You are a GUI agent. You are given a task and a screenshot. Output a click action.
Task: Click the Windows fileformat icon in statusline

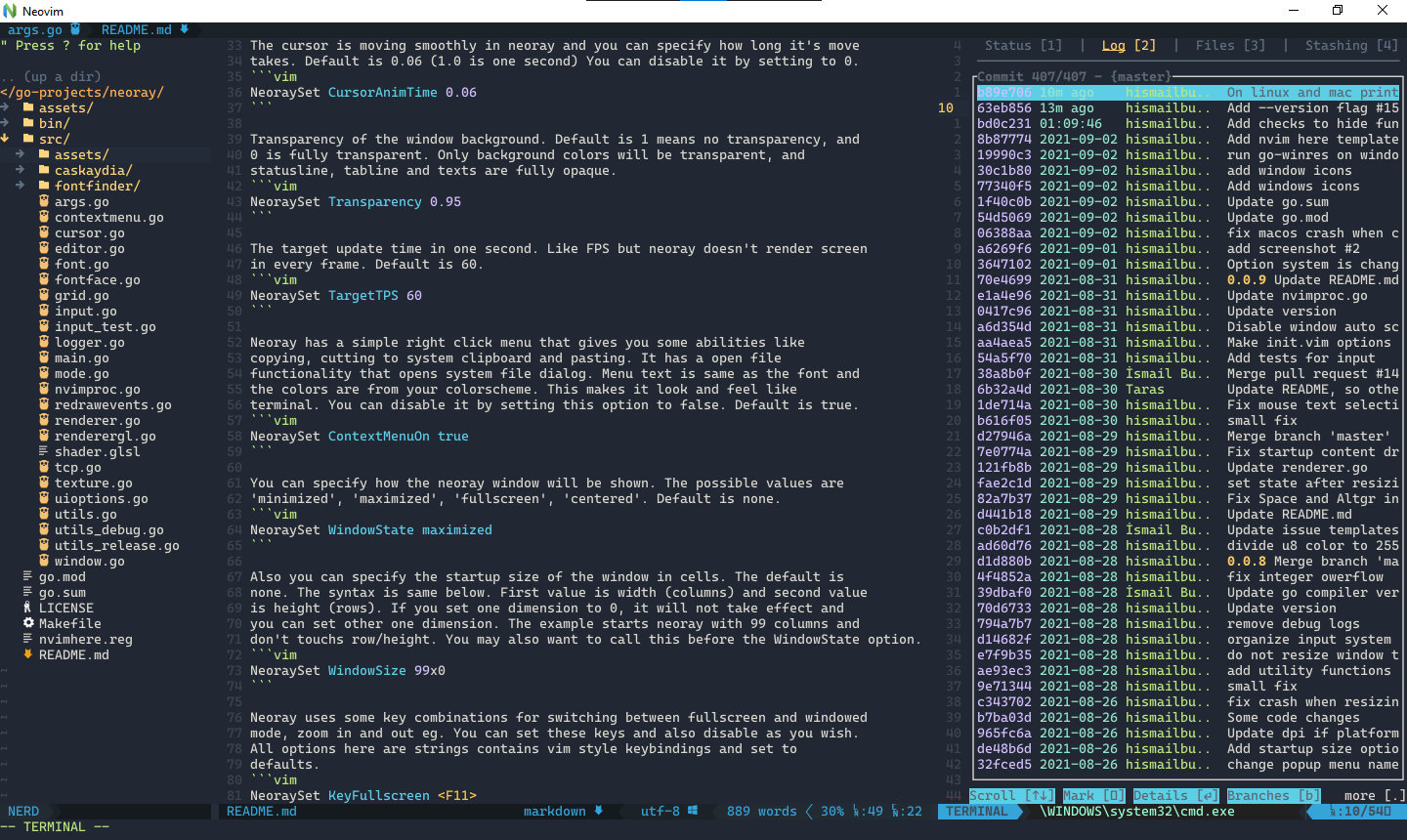[693, 811]
